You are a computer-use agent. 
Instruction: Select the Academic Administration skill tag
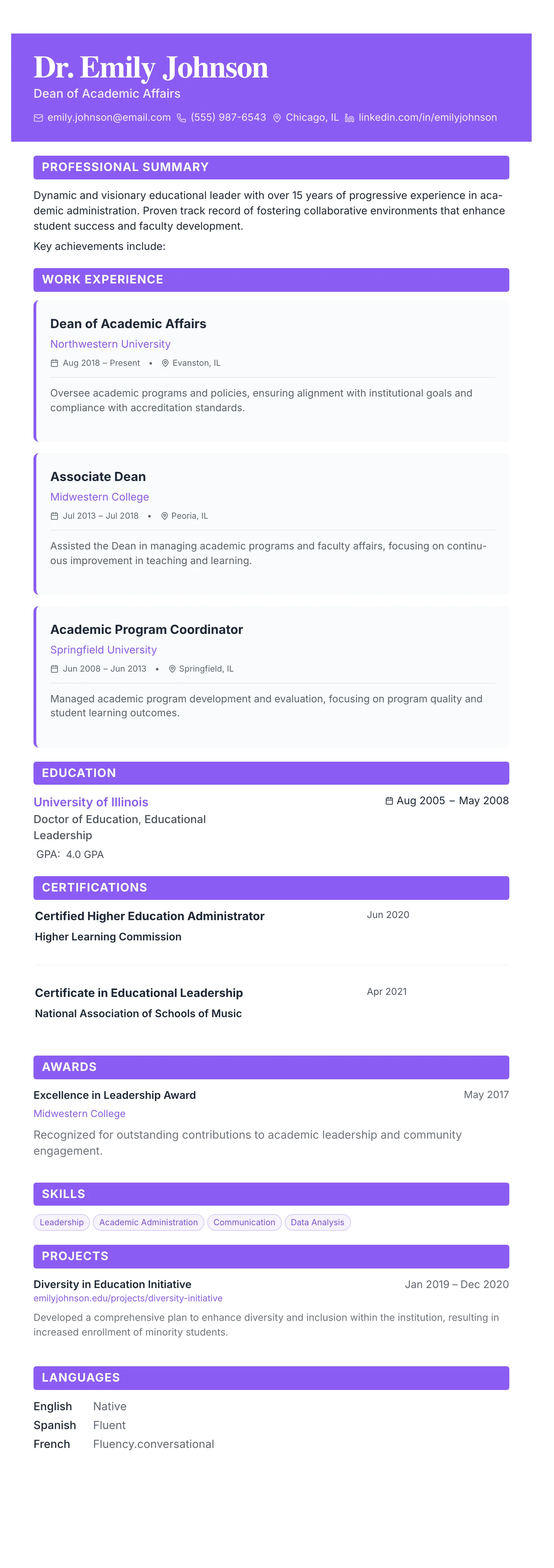(x=148, y=1222)
